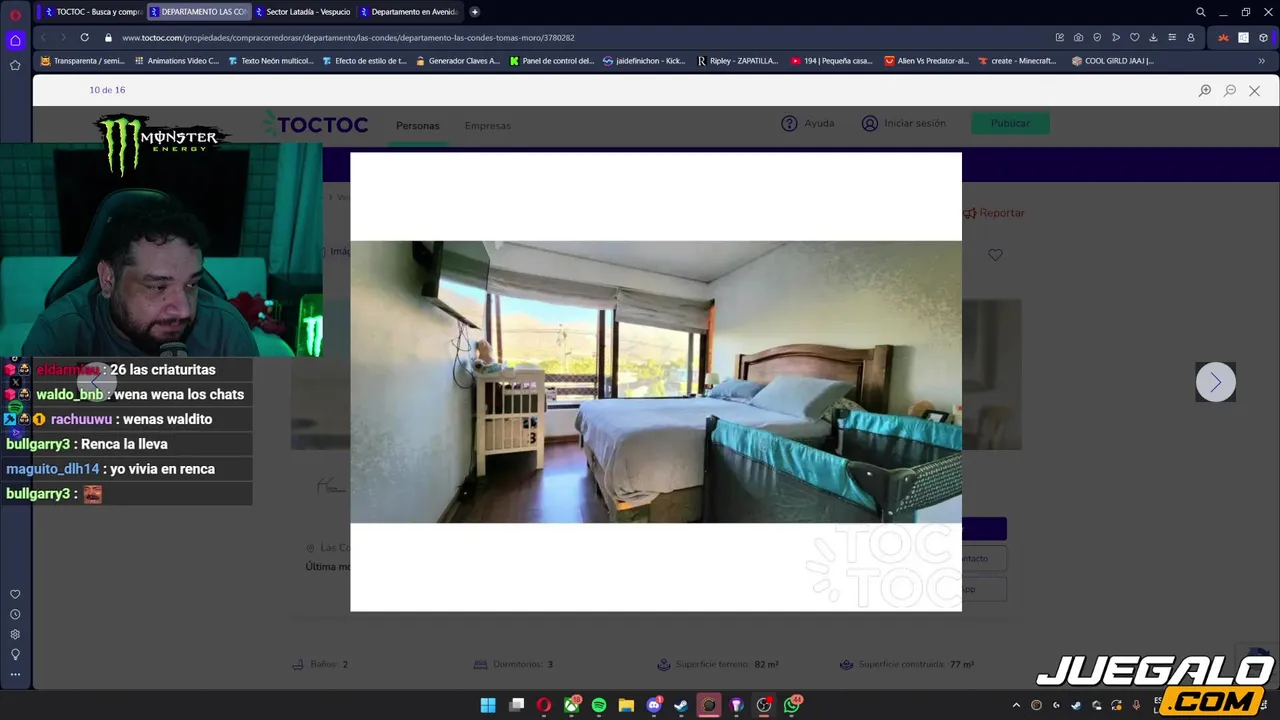
Task: Click the bedroom photo in the gallery
Action: click(x=656, y=382)
